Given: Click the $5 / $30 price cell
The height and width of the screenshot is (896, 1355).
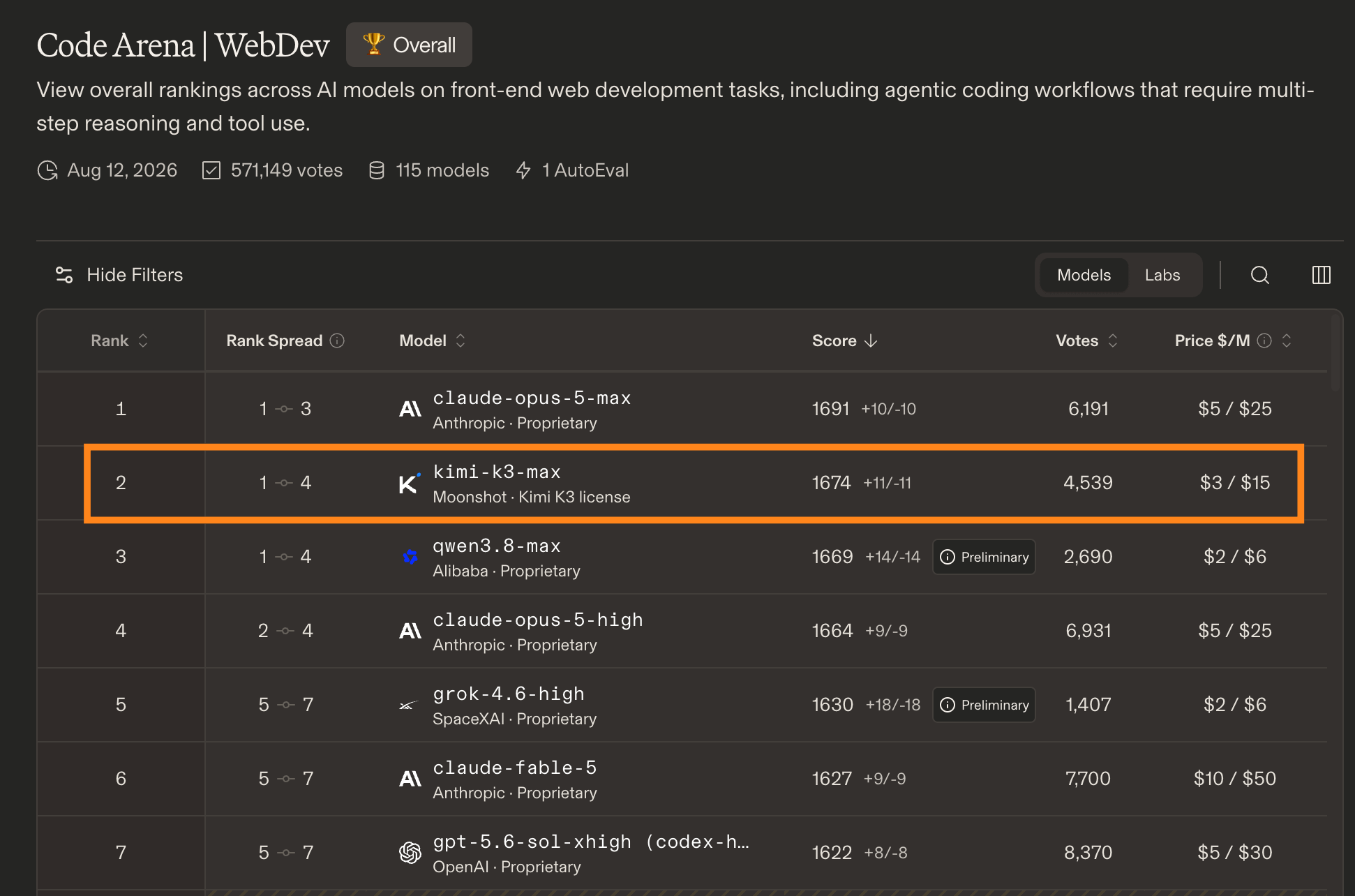Looking at the screenshot, I should click(x=1235, y=853).
